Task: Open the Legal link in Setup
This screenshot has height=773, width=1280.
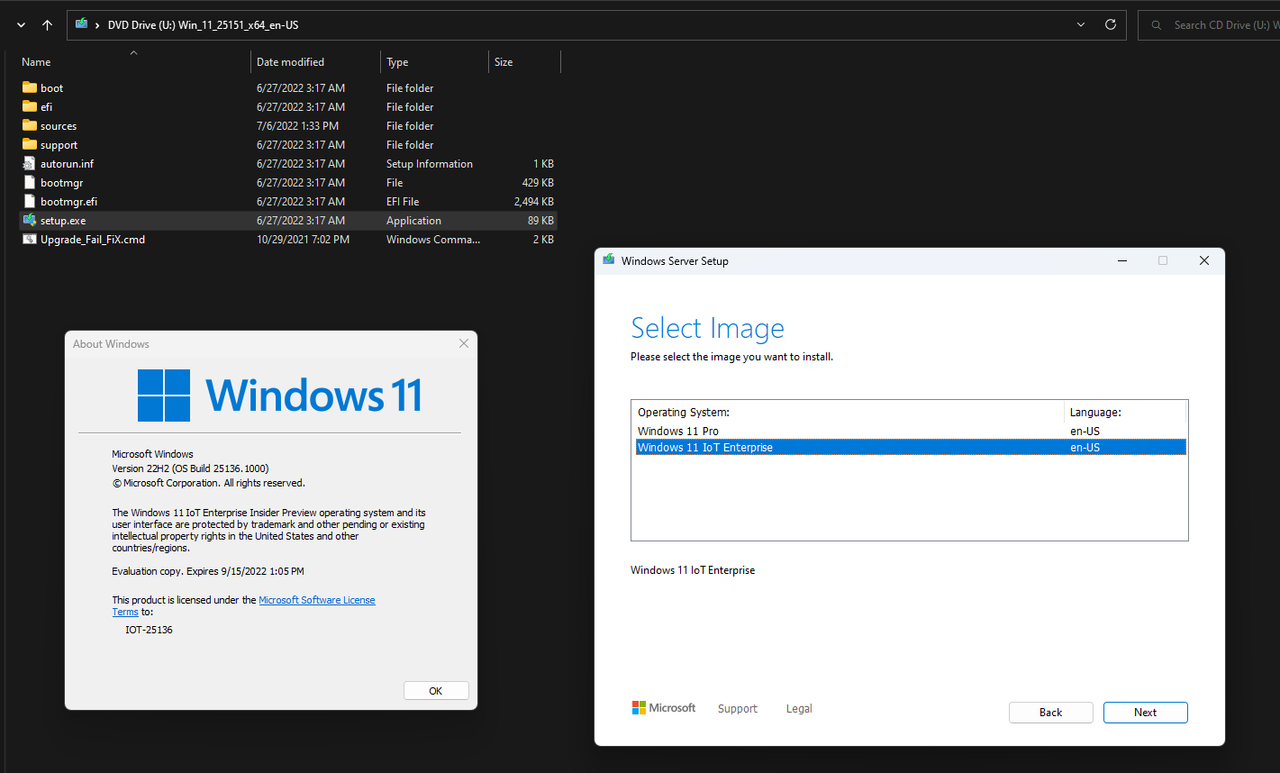Action: pyautogui.click(x=799, y=708)
